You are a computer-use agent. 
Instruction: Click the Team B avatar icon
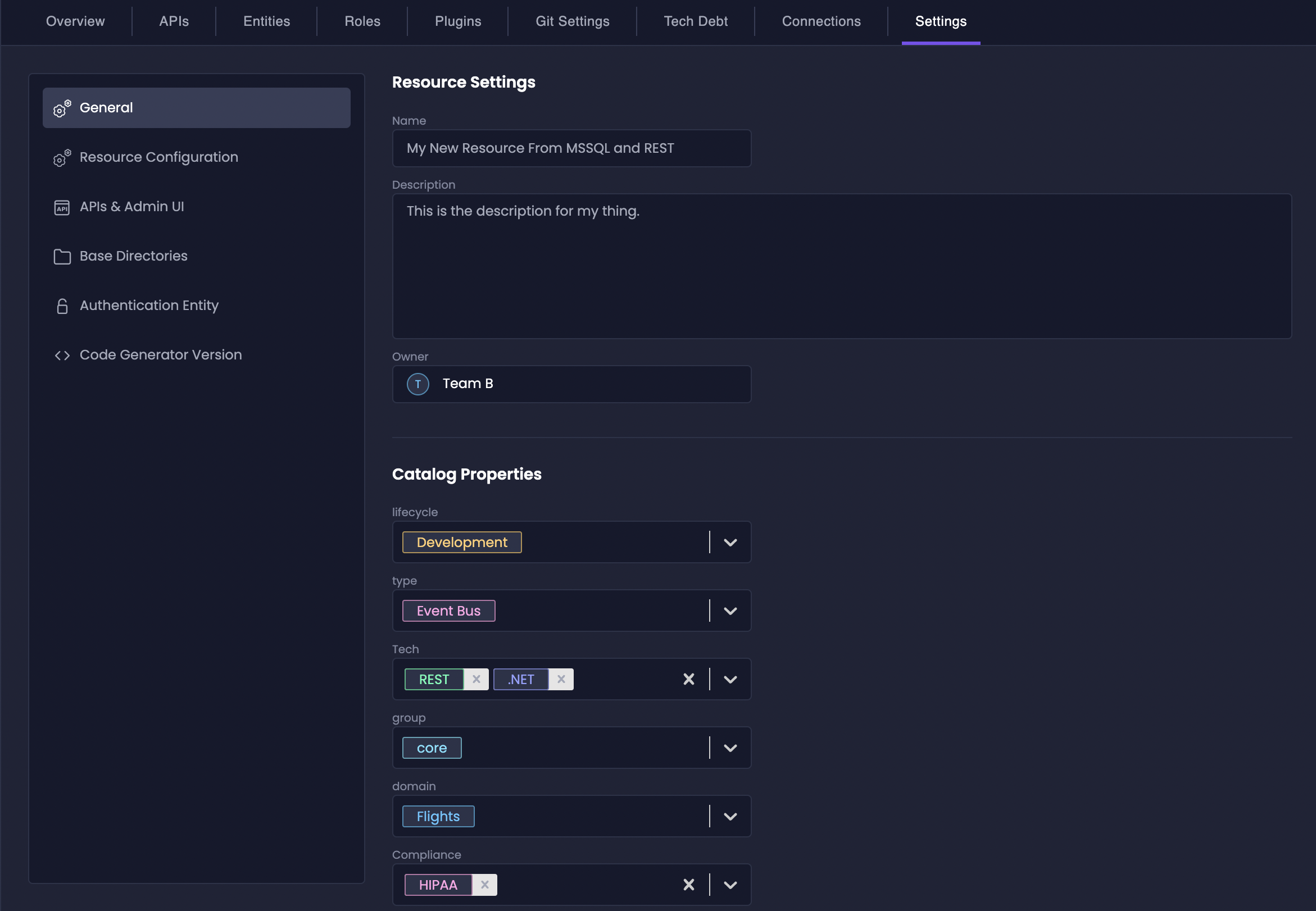point(418,384)
